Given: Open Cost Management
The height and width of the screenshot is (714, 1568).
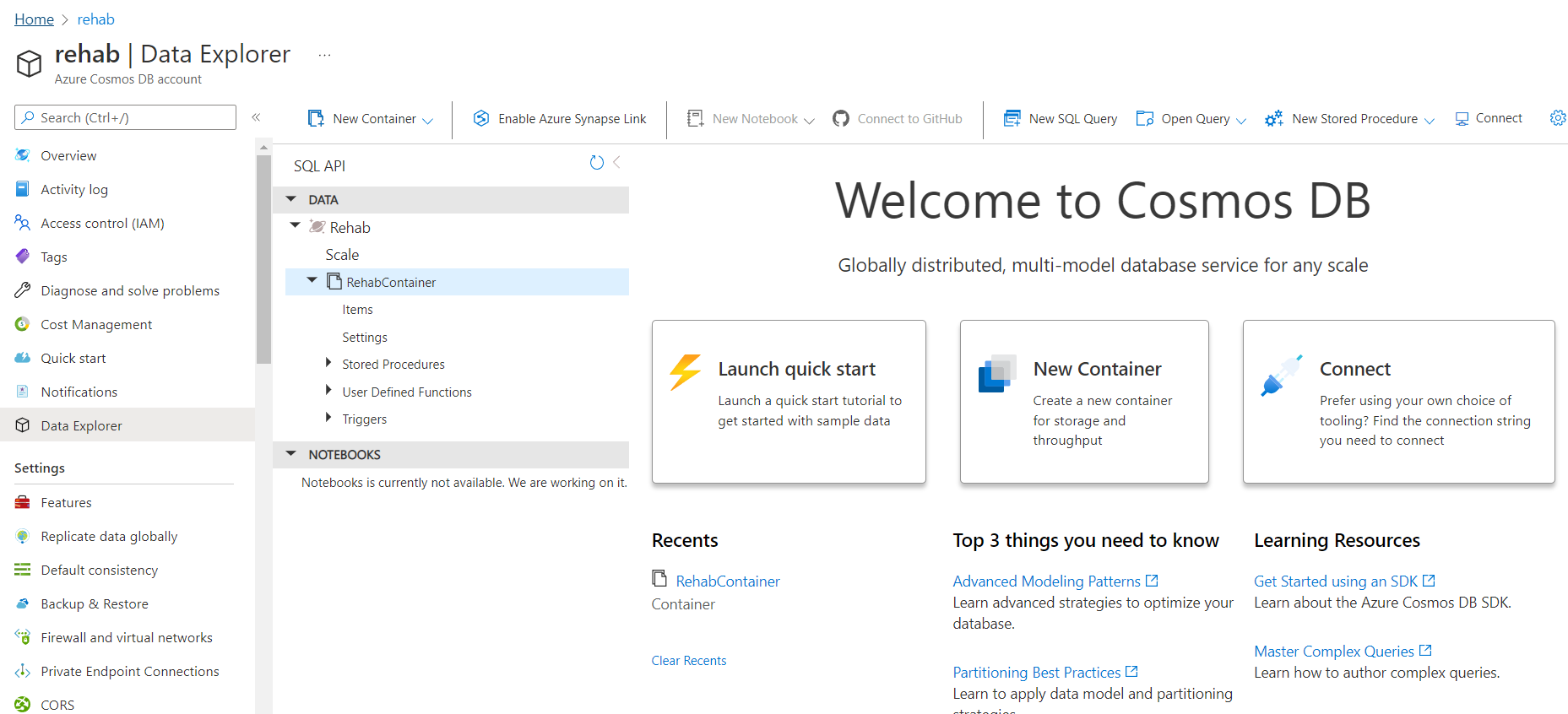Looking at the screenshot, I should [96, 324].
